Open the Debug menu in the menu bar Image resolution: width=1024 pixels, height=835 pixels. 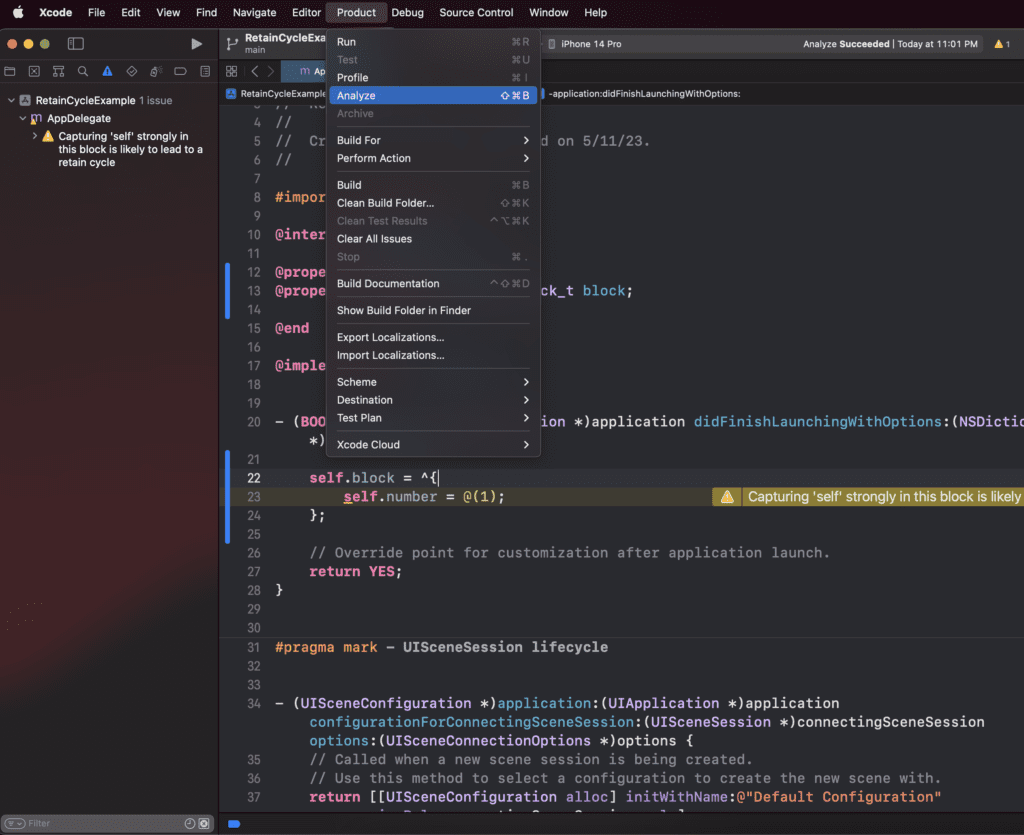point(407,13)
